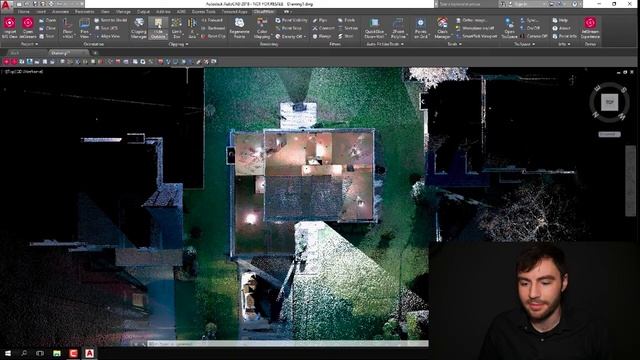Select the Limit Box clipping tool

177,28
